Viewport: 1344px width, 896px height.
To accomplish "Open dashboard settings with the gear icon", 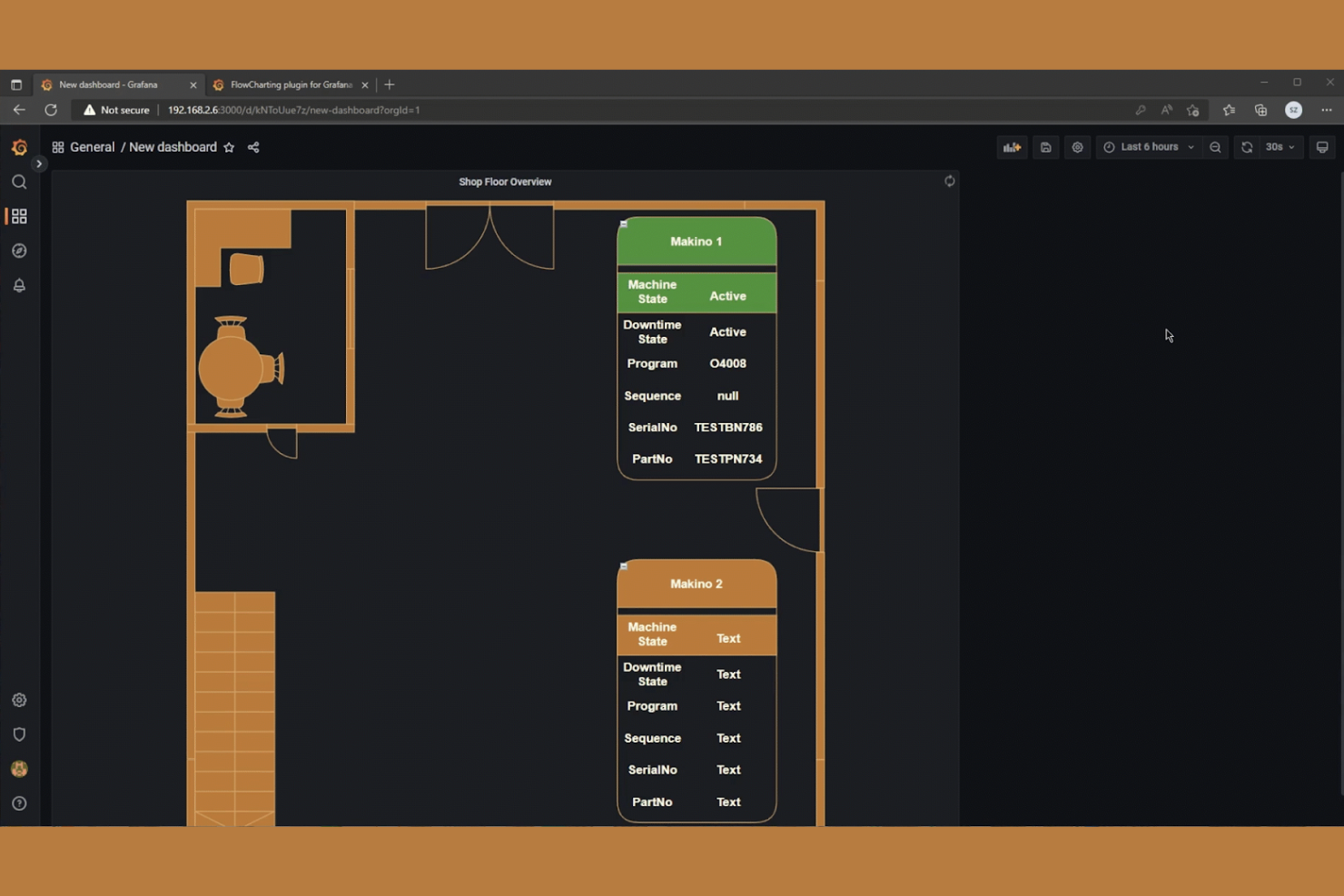I will tap(1077, 146).
